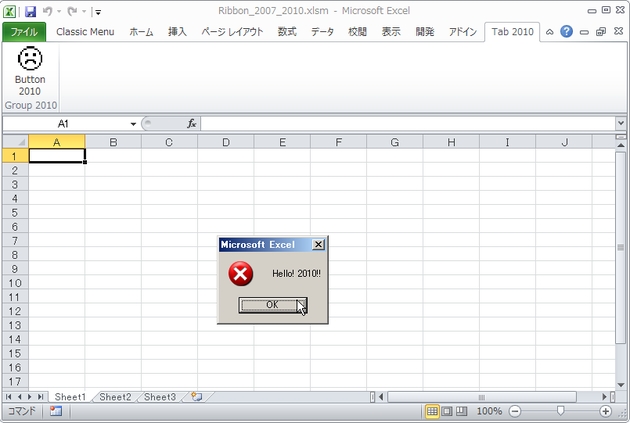This screenshot has width=630, height=423.
Task: Click the vertical scrollbar up arrow
Action: click(x=621, y=145)
